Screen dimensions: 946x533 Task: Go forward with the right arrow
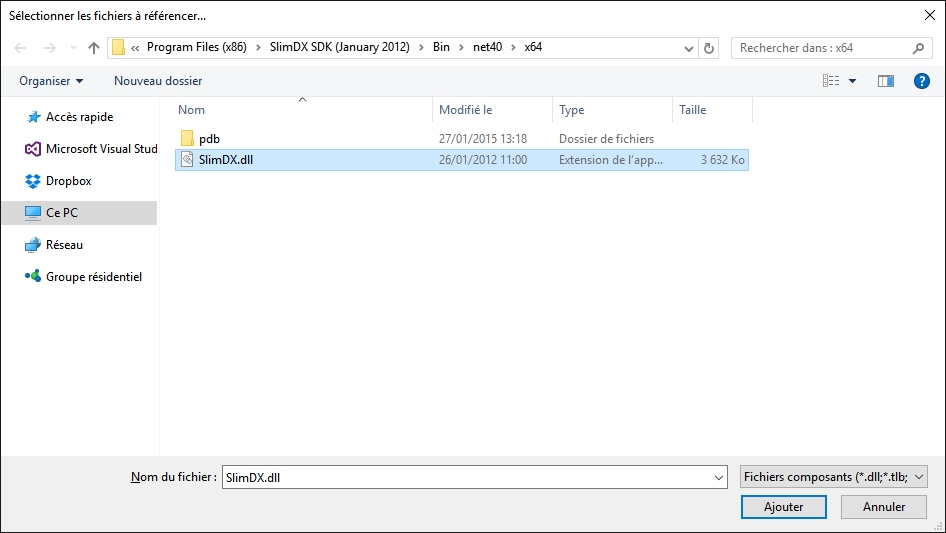click(49, 48)
